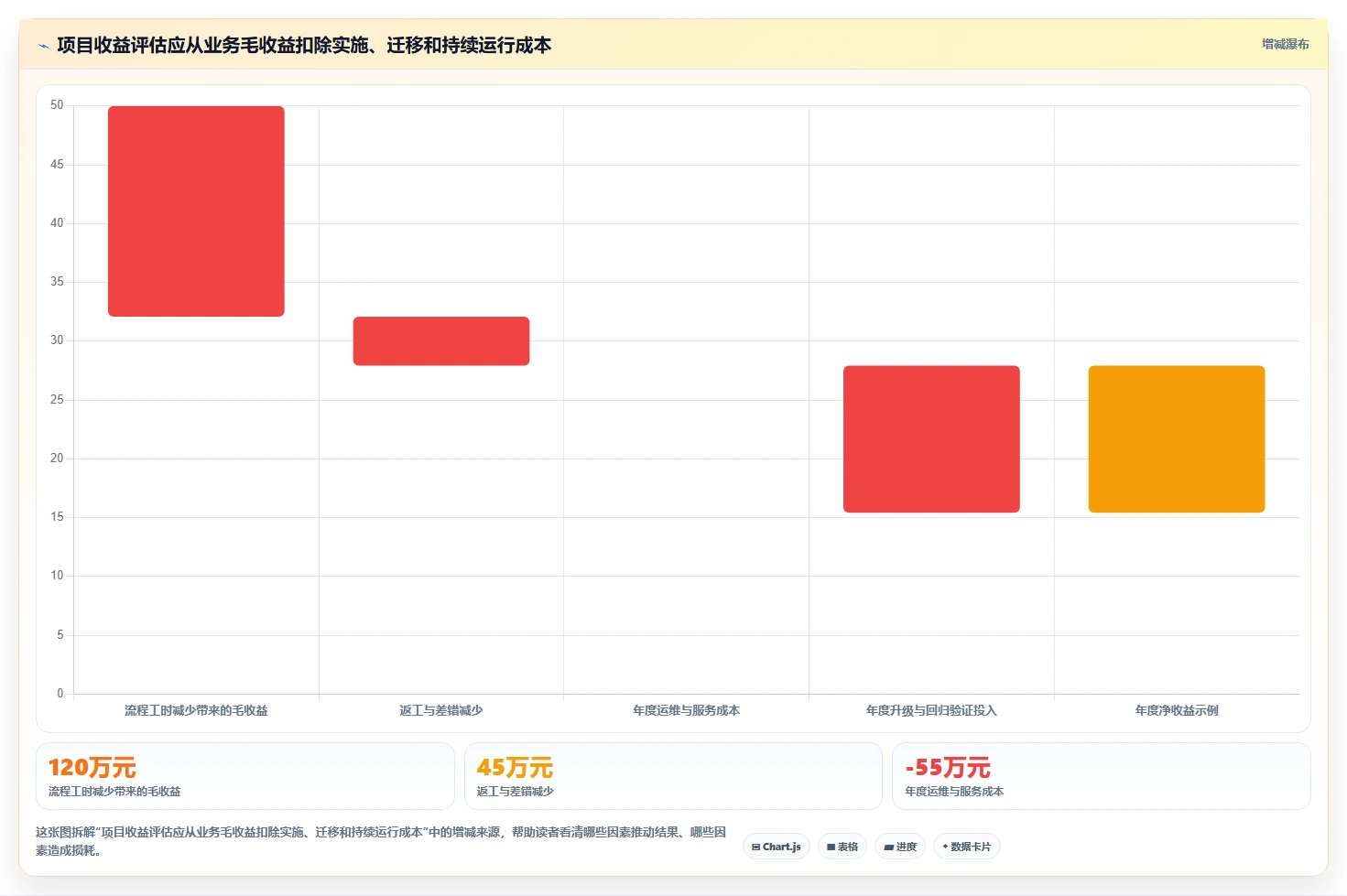Click the red bar for 年度升级与回归验证投入
The width and height of the screenshot is (1347, 896).
pos(931,439)
